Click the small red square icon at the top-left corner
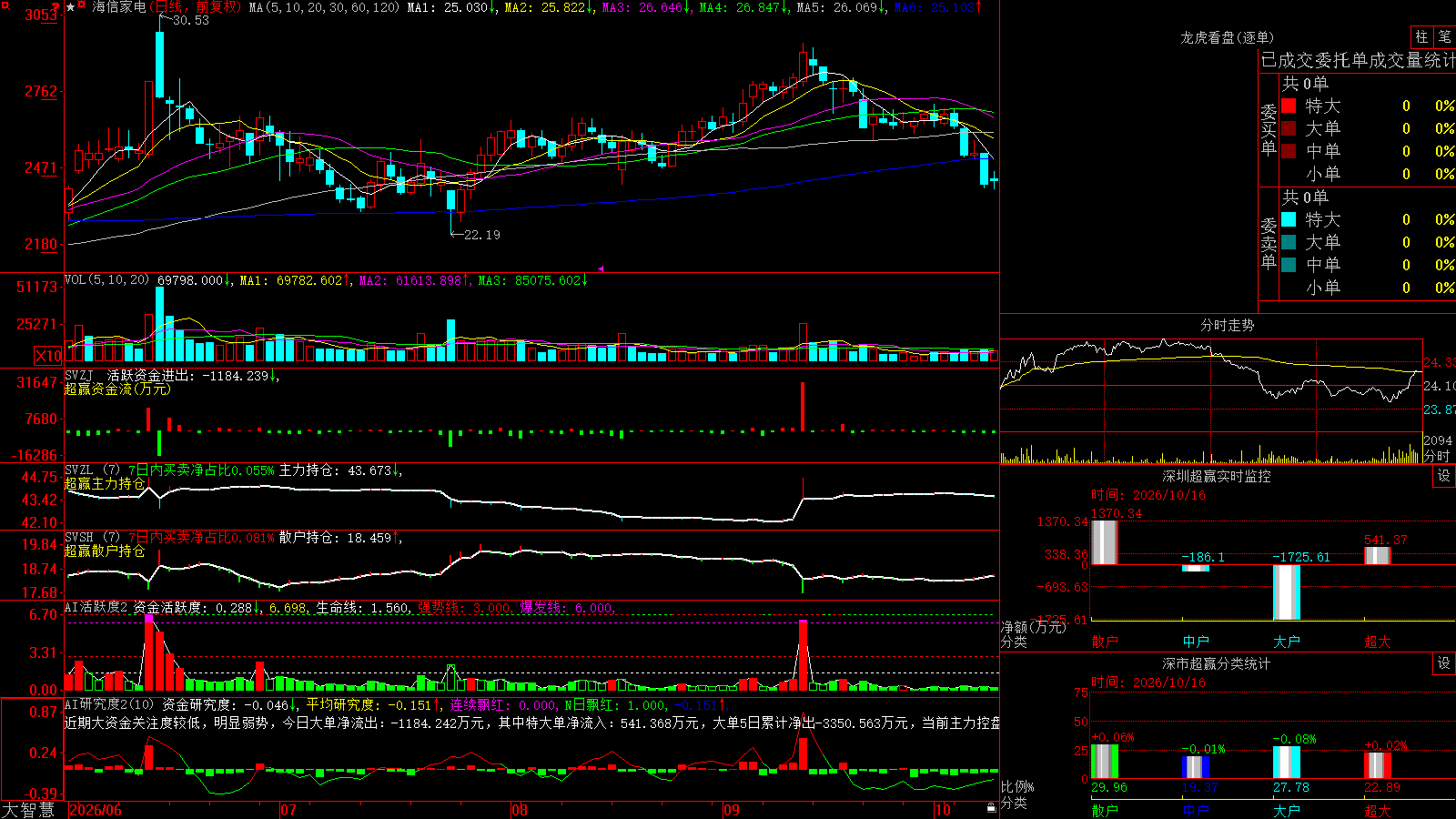1456x819 pixels. point(4,5)
